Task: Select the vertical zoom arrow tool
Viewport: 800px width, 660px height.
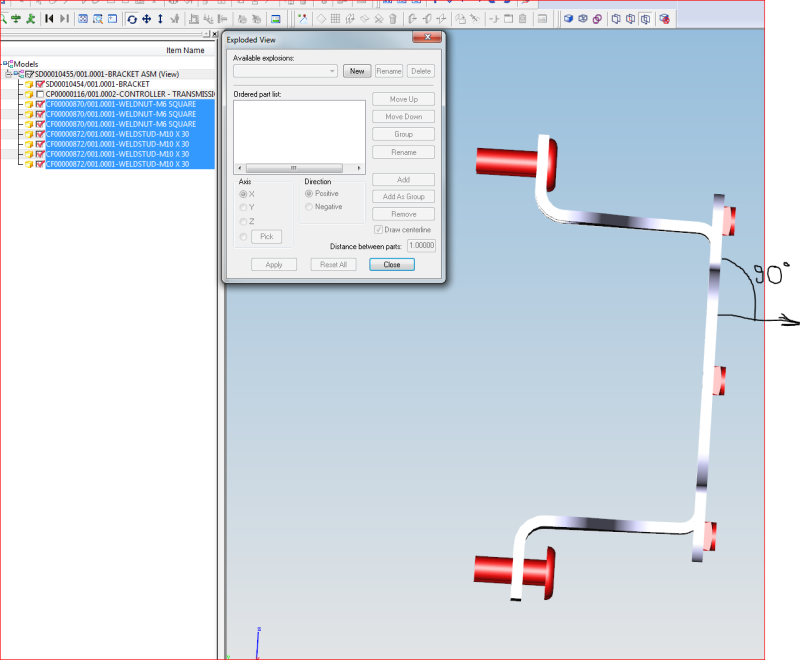Action: tap(160, 19)
